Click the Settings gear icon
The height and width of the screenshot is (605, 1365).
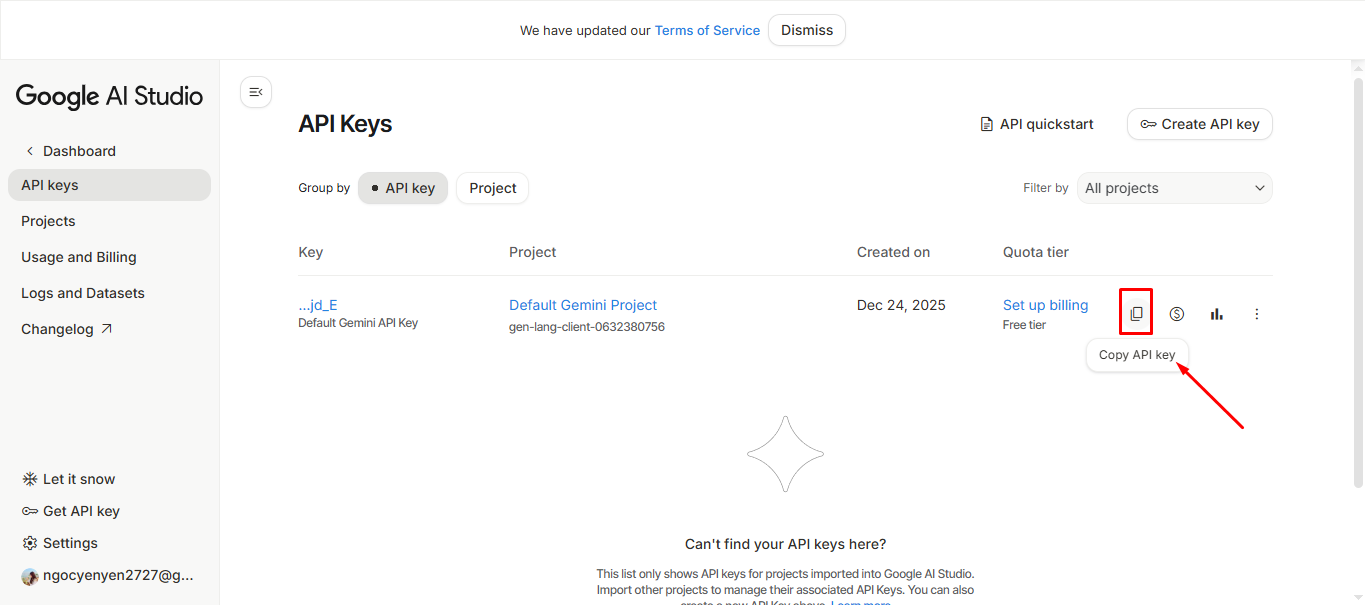click(30, 543)
